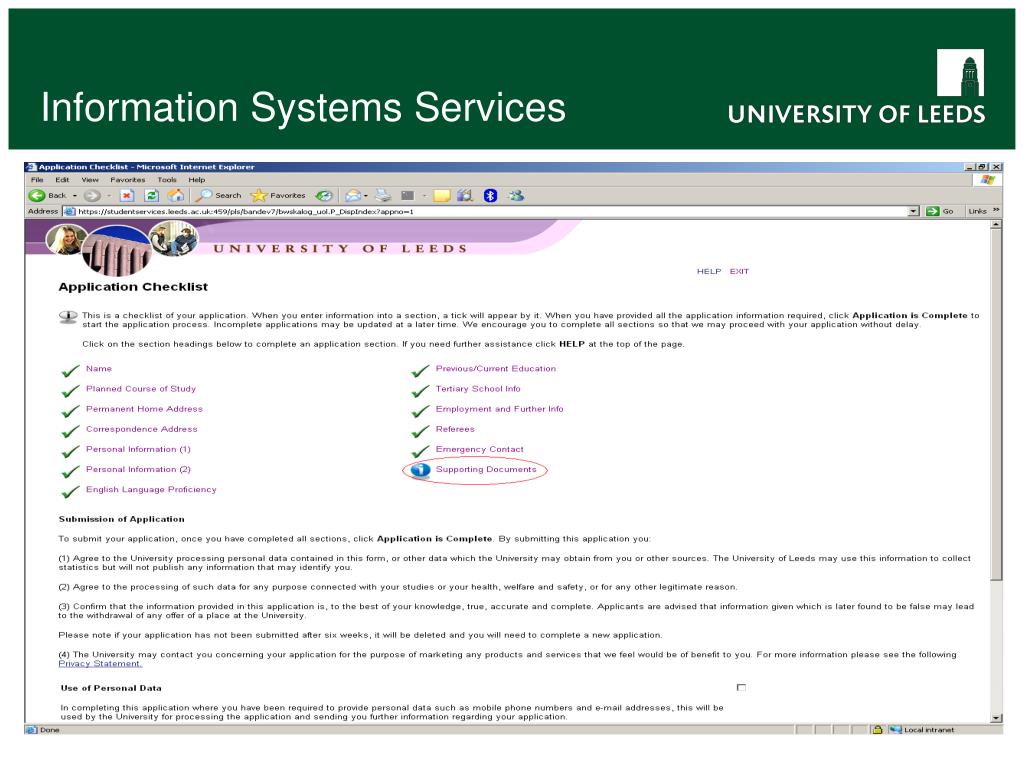Viewport: 1024px width, 768px height.
Task: Open the Personal Information (1) link
Action: (138, 449)
